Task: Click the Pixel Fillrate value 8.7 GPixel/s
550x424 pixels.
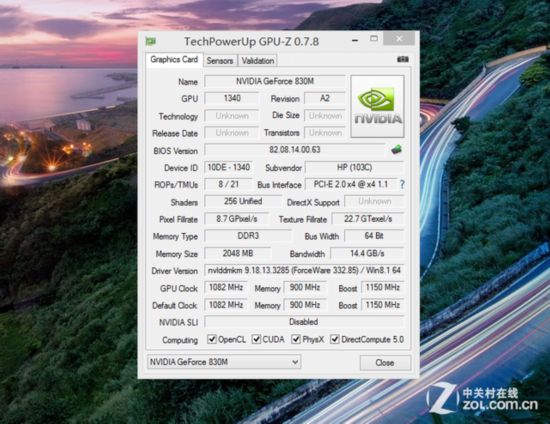Action: click(x=236, y=219)
